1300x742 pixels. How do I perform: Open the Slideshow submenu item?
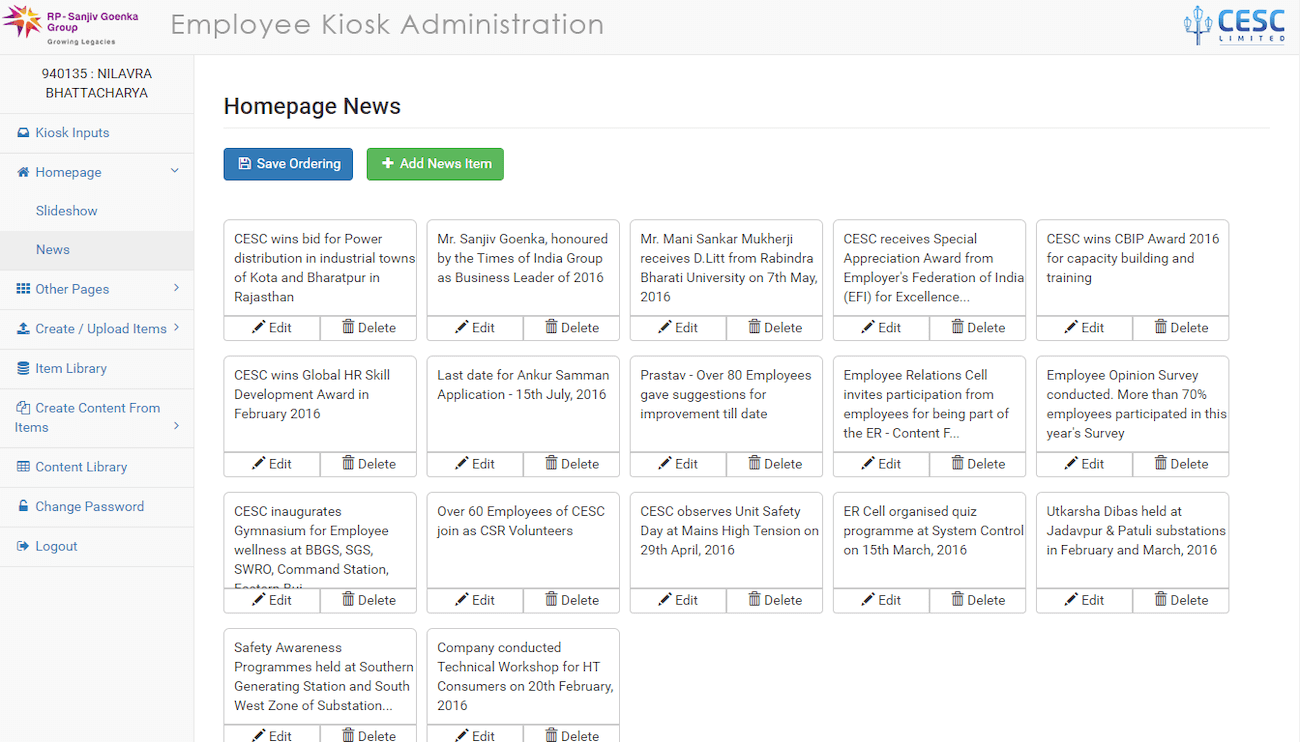(x=67, y=211)
